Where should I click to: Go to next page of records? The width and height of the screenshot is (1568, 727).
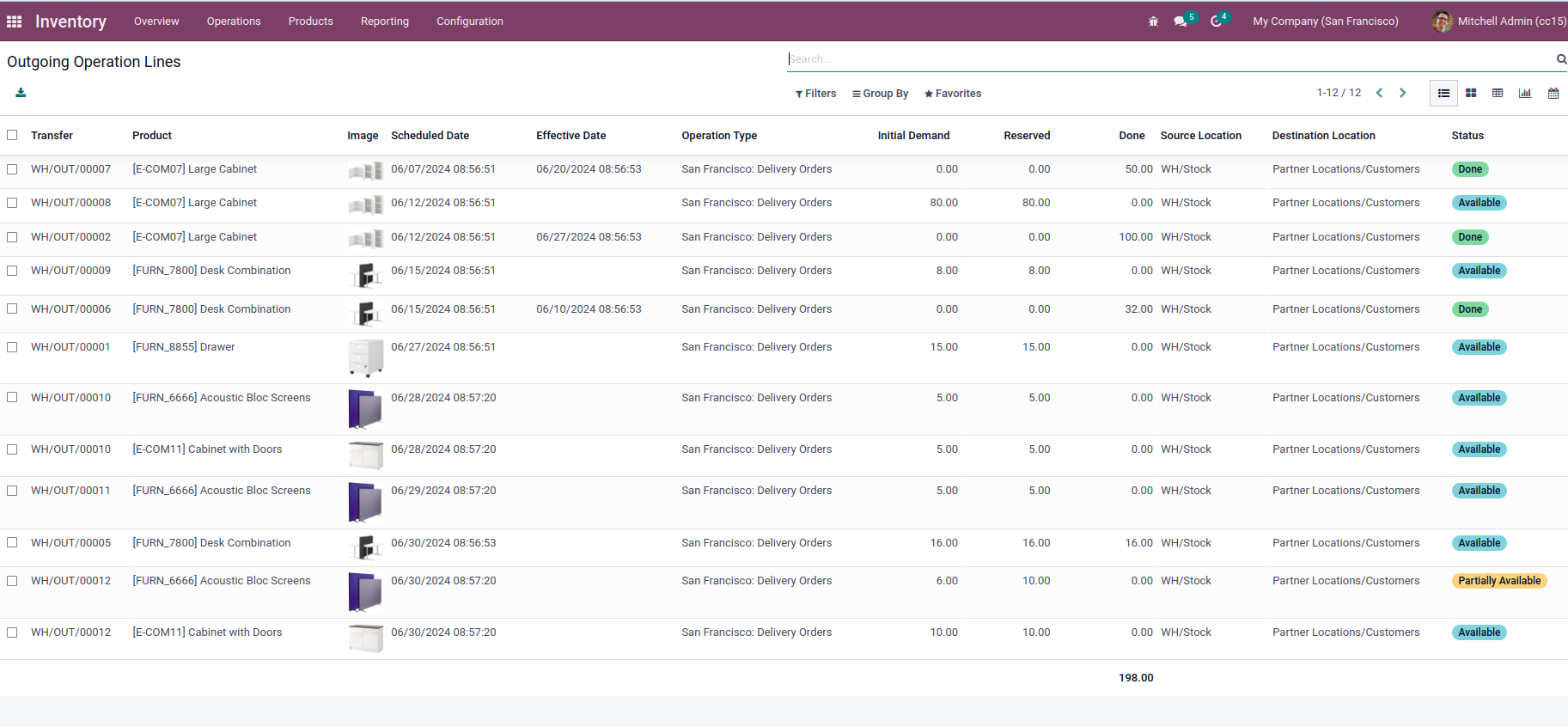[1403, 93]
